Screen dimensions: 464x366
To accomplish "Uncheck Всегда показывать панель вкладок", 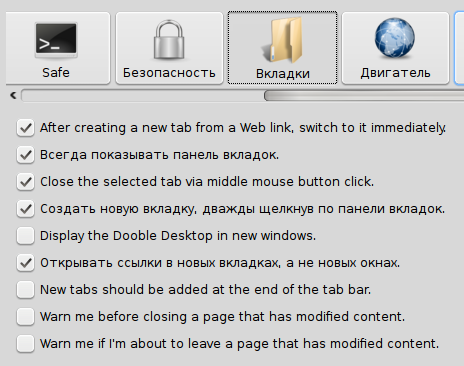I will tap(25, 155).
